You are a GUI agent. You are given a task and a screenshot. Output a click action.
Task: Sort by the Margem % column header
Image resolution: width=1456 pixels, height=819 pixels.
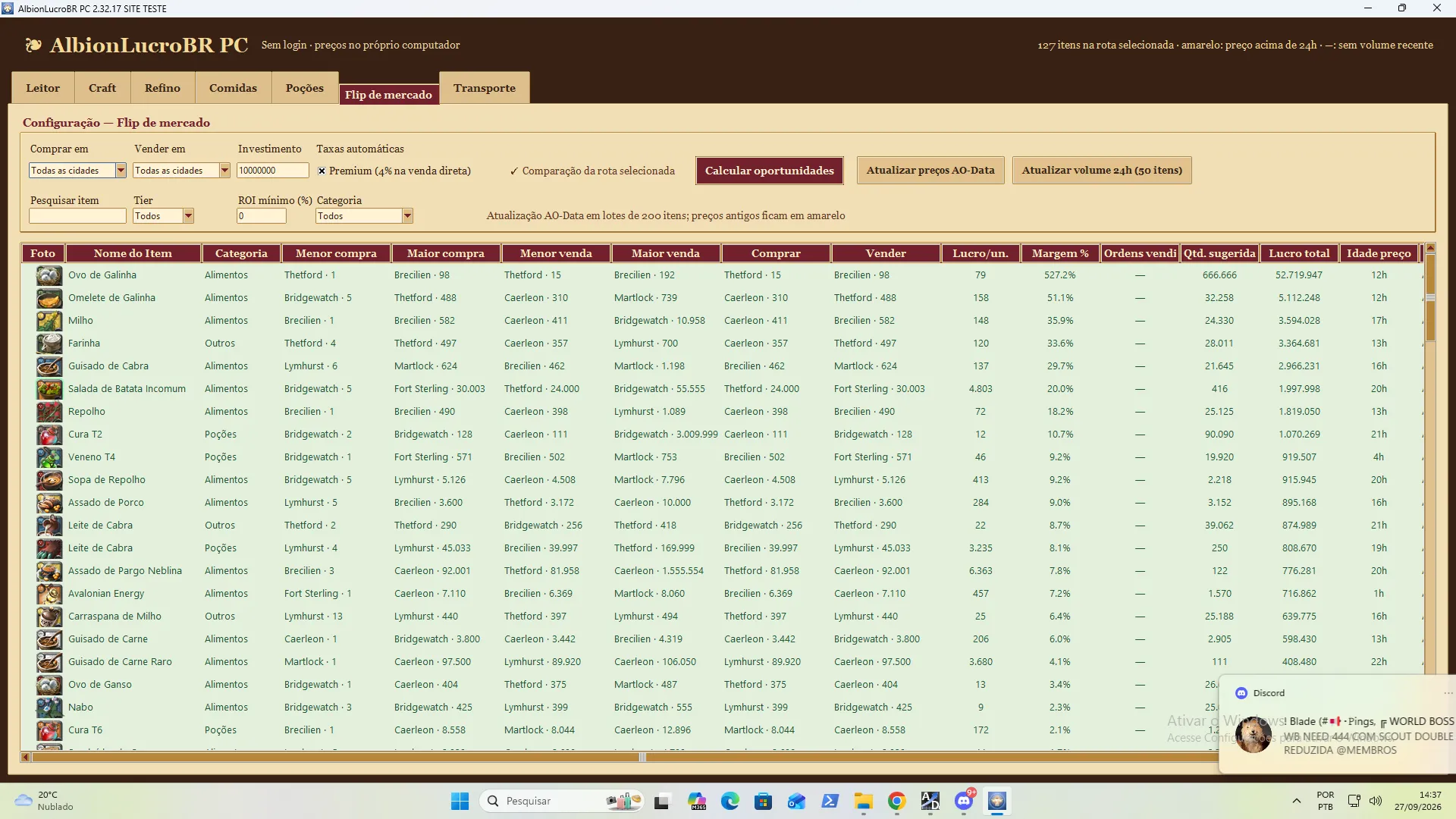(1060, 253)
